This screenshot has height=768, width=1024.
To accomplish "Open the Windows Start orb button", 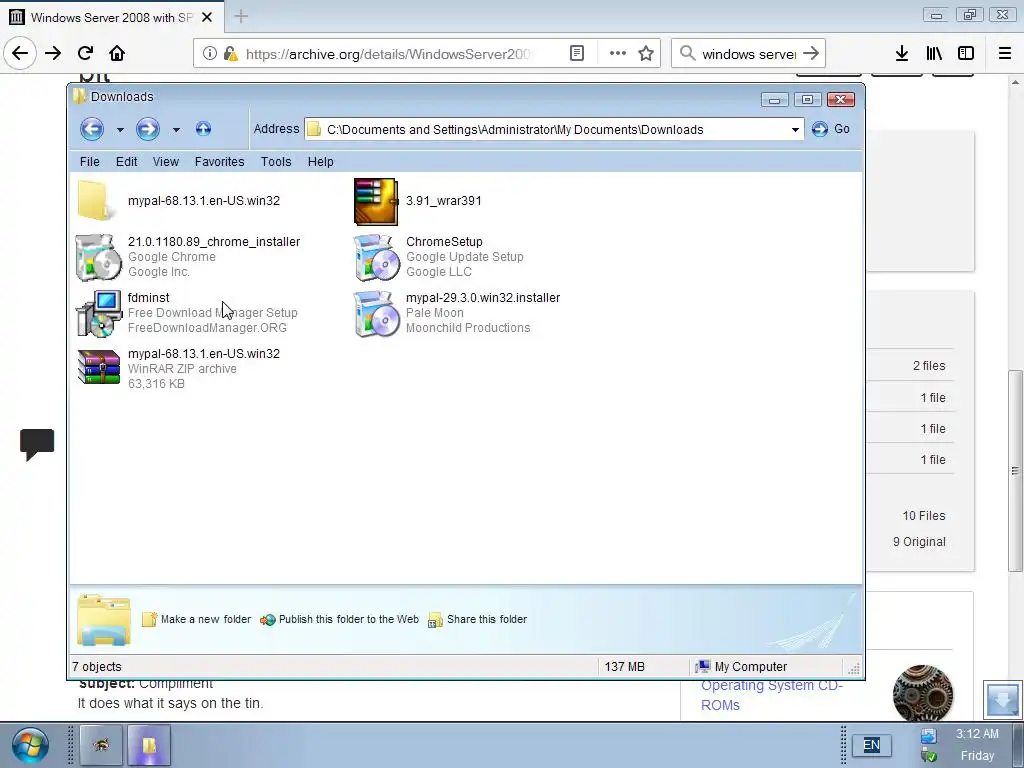I will pos(29,745).
